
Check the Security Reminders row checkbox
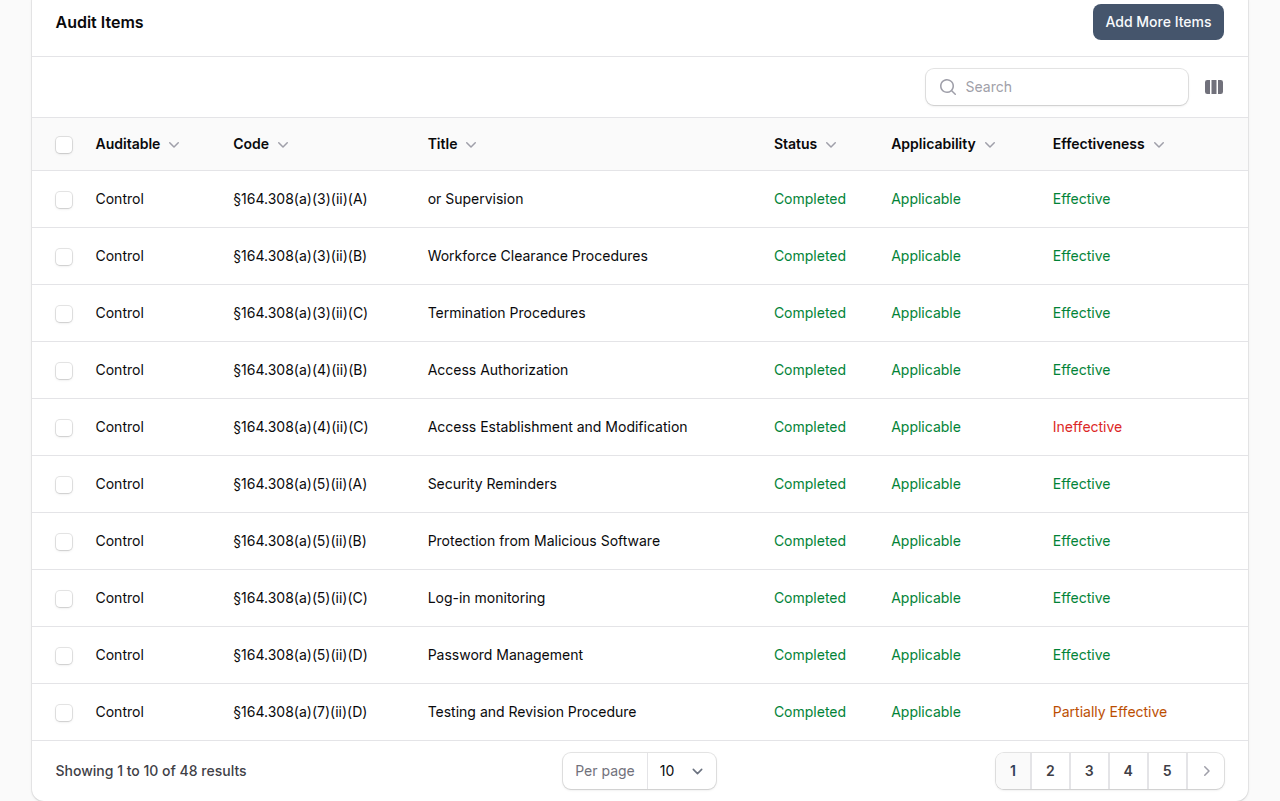pyautogui.click(x=64, y=485)
